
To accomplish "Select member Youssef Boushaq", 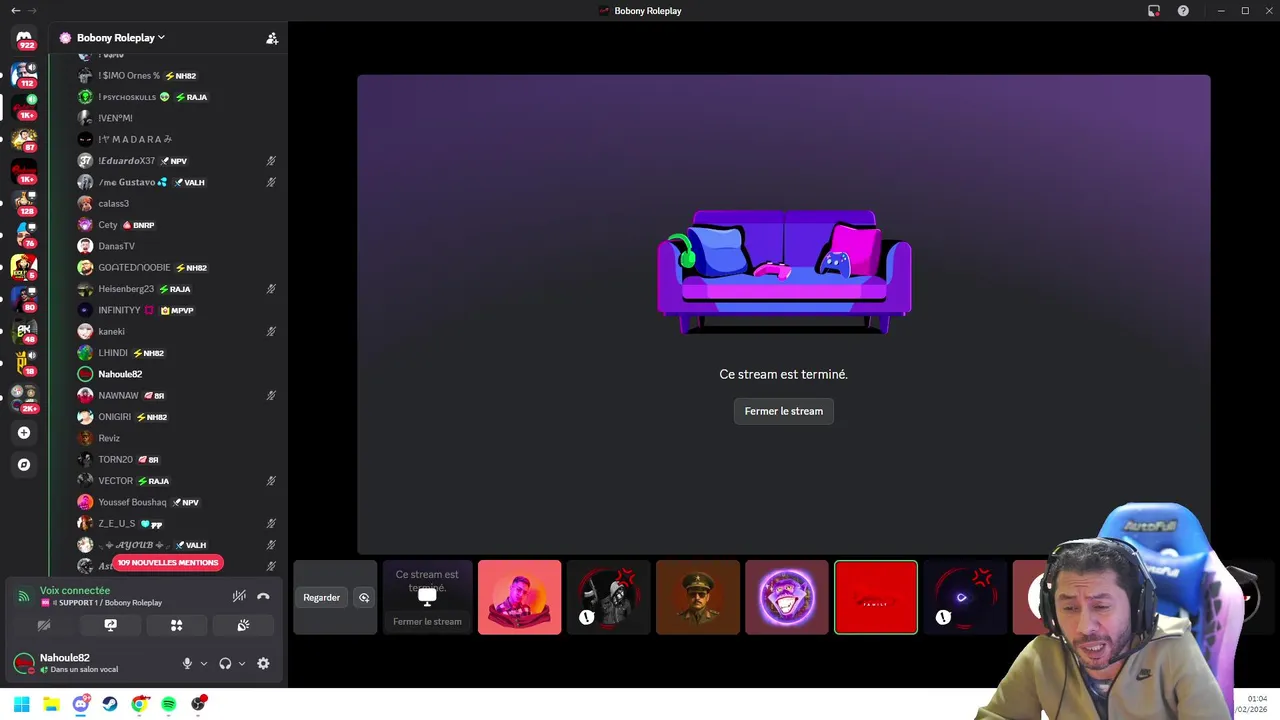I will 132,502.
